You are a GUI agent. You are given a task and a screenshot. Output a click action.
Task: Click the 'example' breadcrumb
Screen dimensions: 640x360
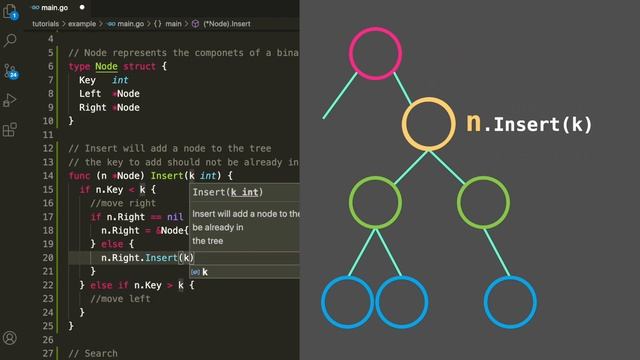coord(82,24)
